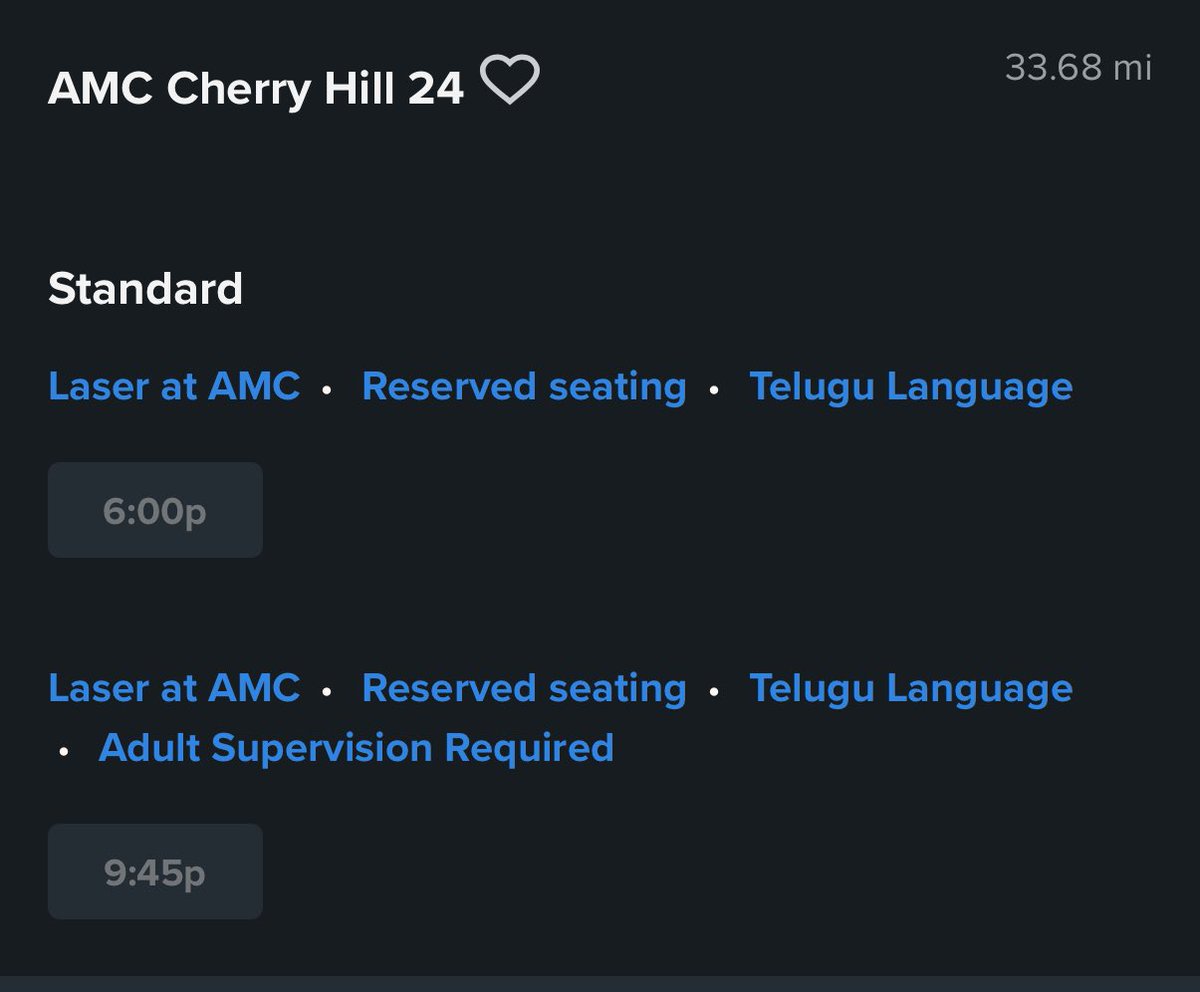The height and width of the screenshot is (992, 1200).
Task: Favorite AMC Cherry Hill 24 with heart icon
Action: pyautogui.click(x=510, y=80)
